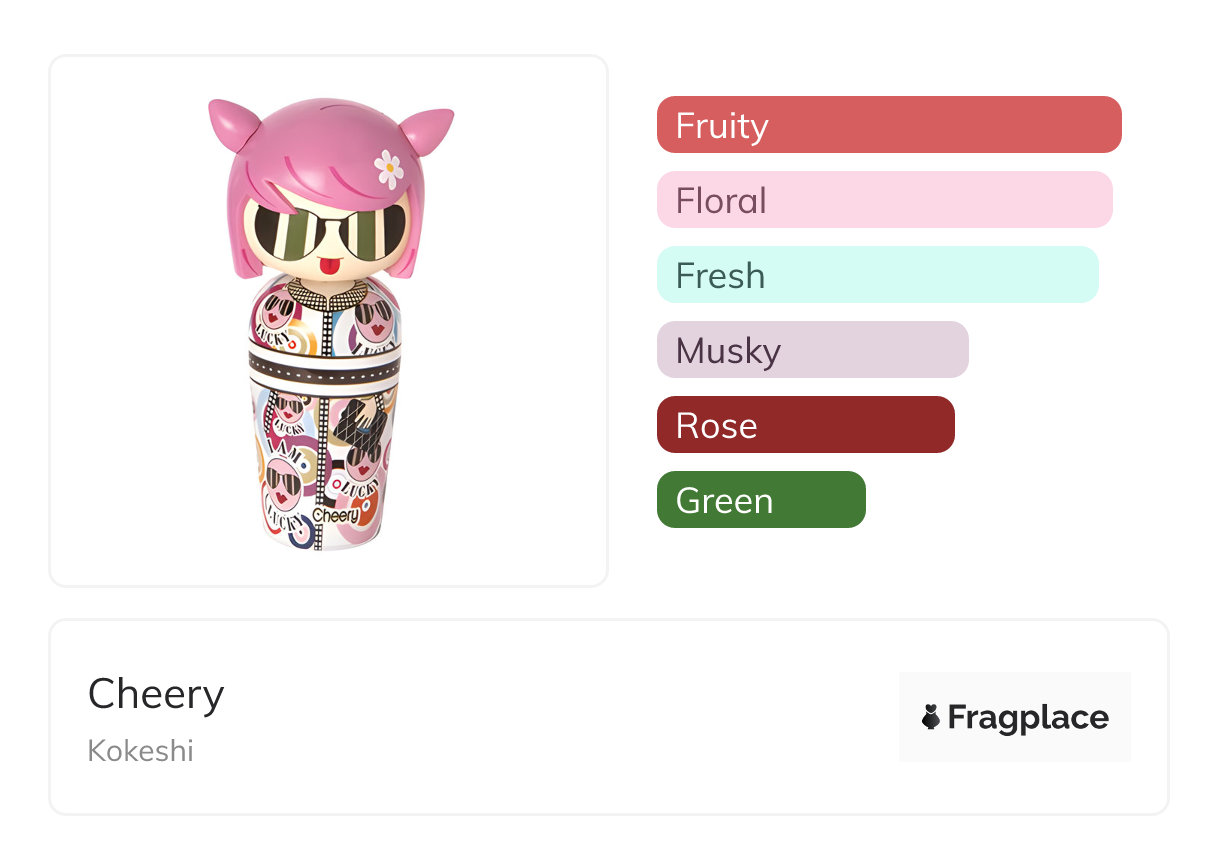Viewport: 1218px width, 864px height.
Task: Choose the Fresh accord bar
Action: 877,275
